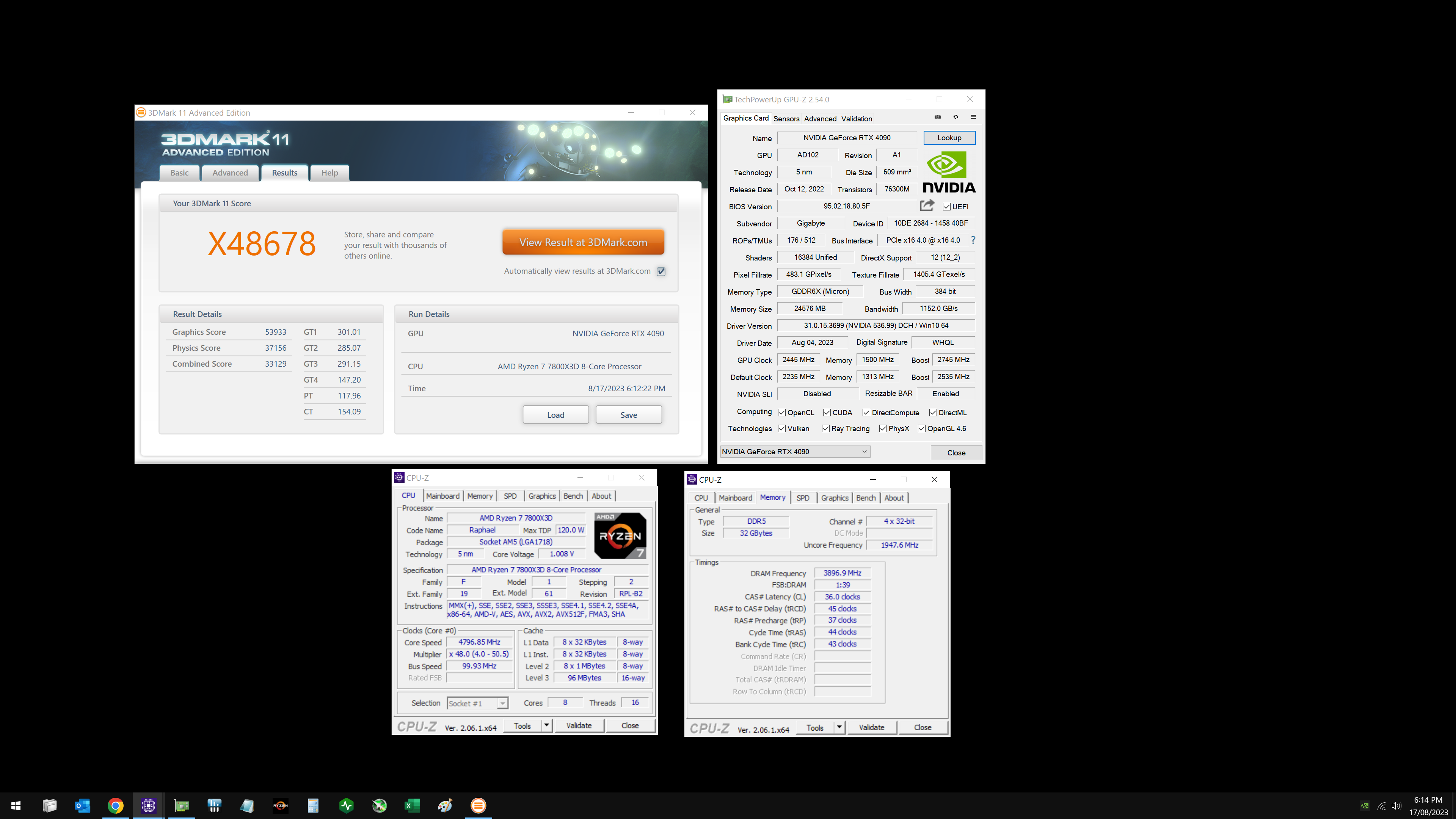The width and height of the screenshot is (1456, 819).
Task: Expand the Tools arrow in CPU window CPU-Z
Action: tap(546, 725)
